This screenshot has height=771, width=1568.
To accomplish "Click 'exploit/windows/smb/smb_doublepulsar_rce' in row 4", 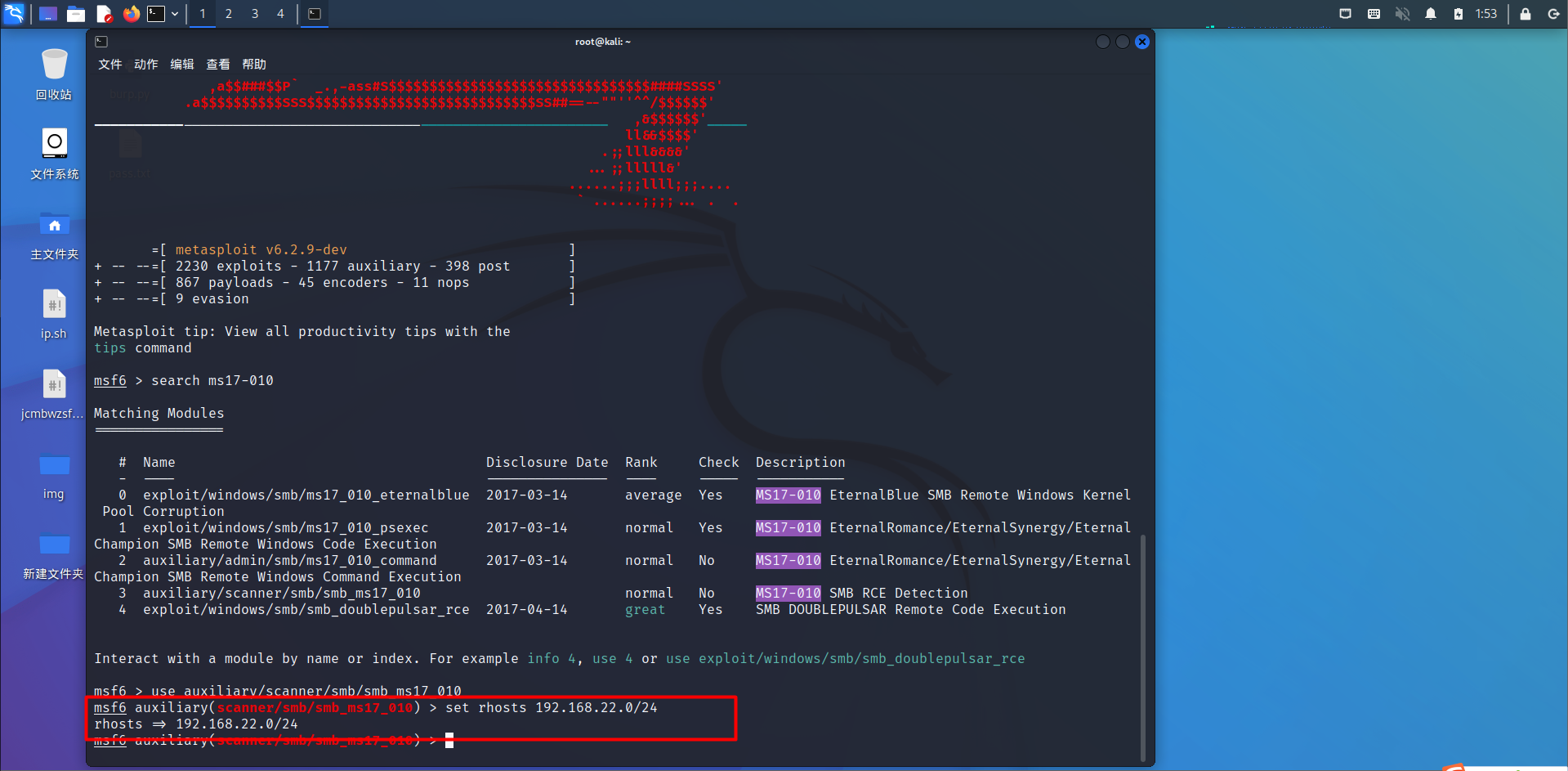I will point(306,610).
